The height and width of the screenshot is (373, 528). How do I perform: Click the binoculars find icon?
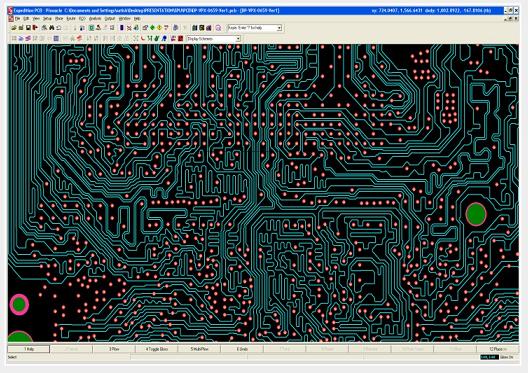(x=52, y=28)
